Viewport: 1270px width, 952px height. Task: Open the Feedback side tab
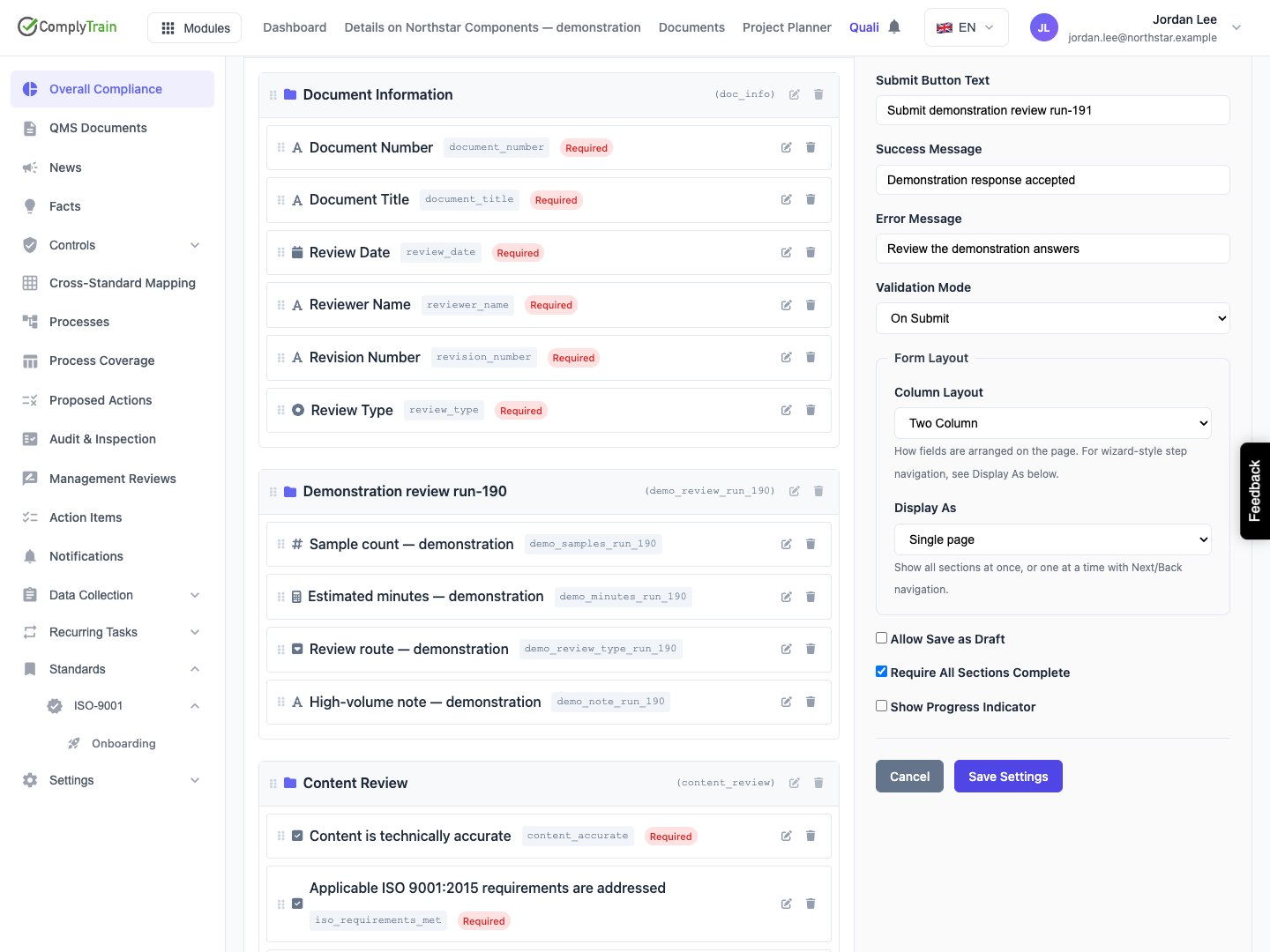(1255, 491)
